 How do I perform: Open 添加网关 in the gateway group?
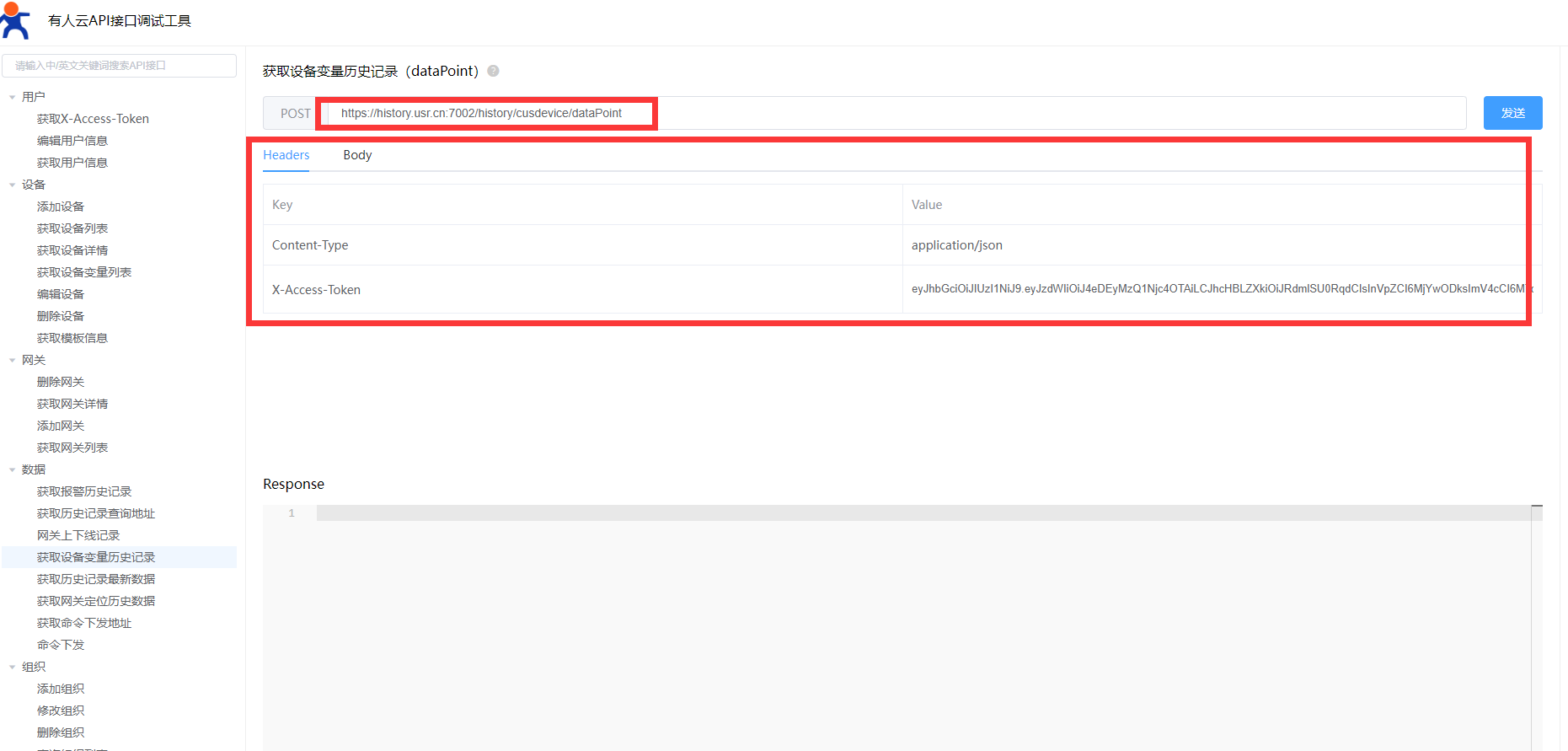tap(61, 426)
